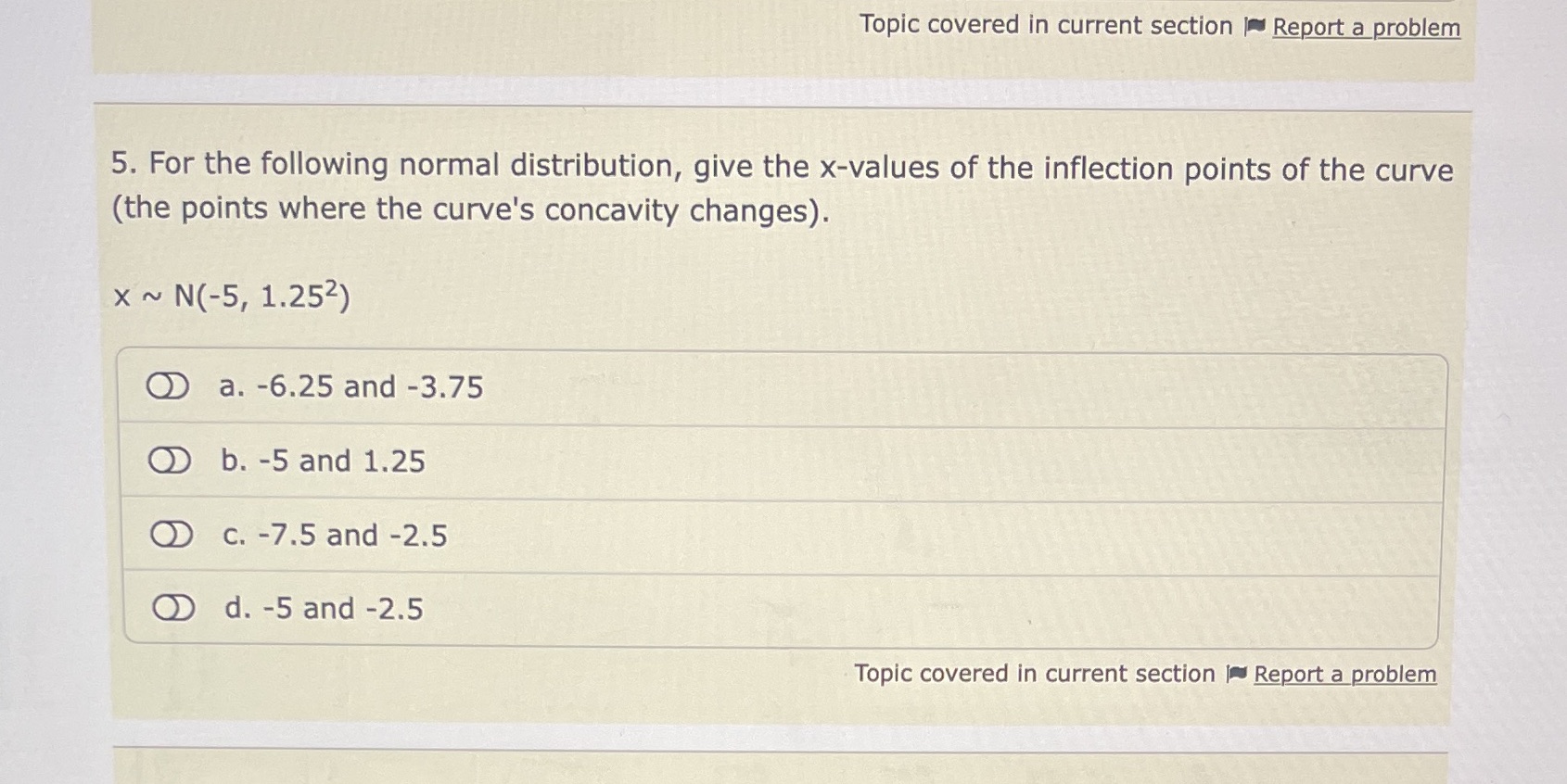Viewport: 1567px width, 784px height.
Task: Click bottom Topic covered in current section label
Action: 1036,674
